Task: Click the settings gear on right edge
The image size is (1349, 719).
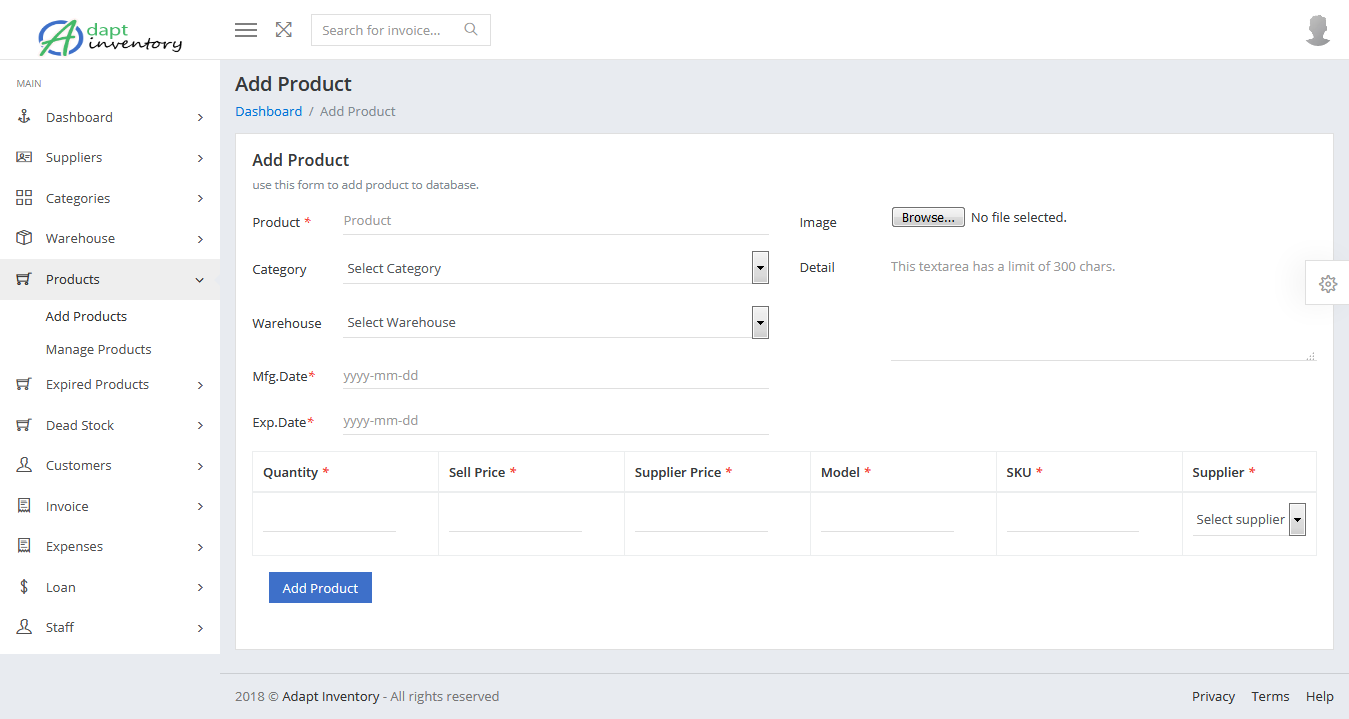Action: (1327, 284)
